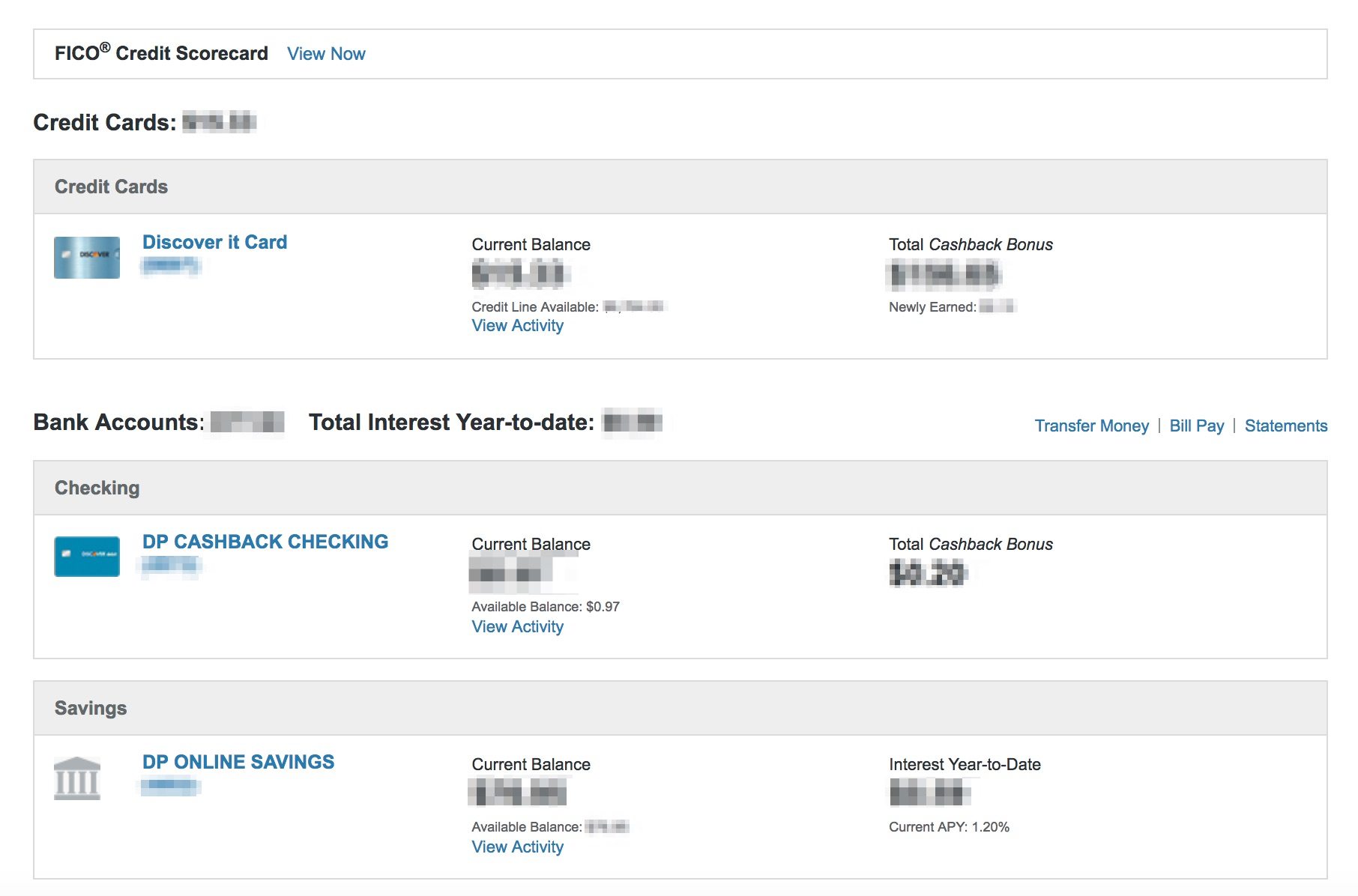Open FICO Credit Scorecard View Now link

tap(326, 54)
